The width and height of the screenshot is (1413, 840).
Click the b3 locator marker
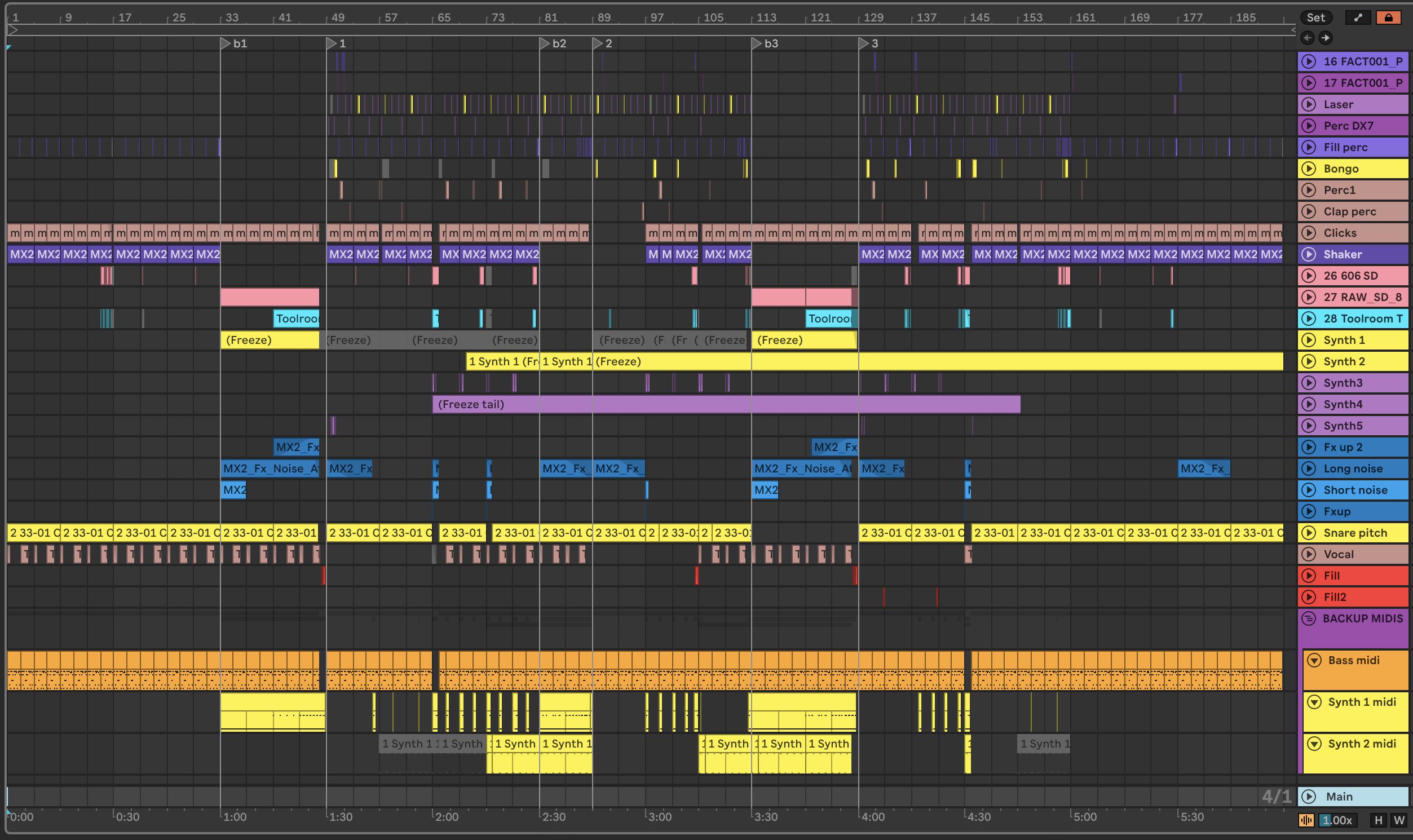point(757,43)
